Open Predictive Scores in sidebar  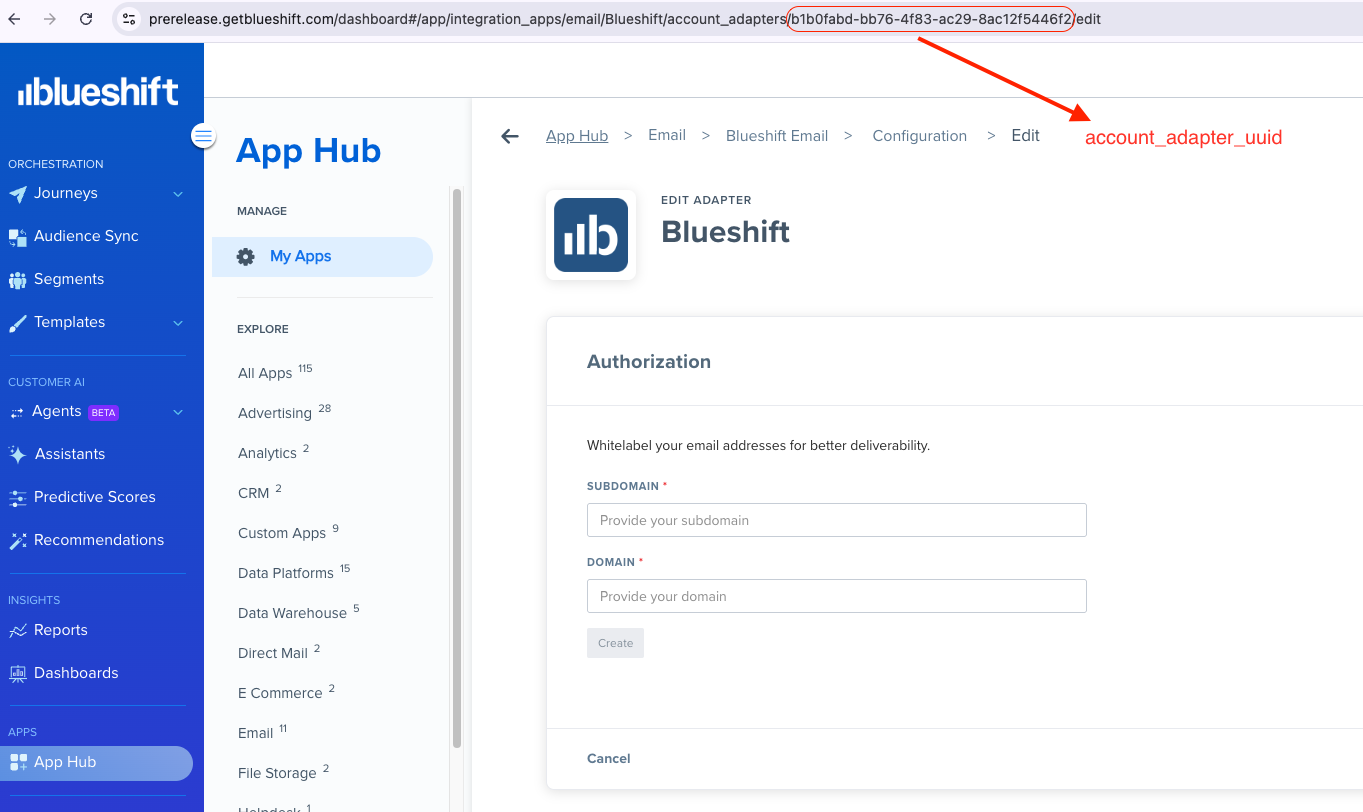point(95,497)
